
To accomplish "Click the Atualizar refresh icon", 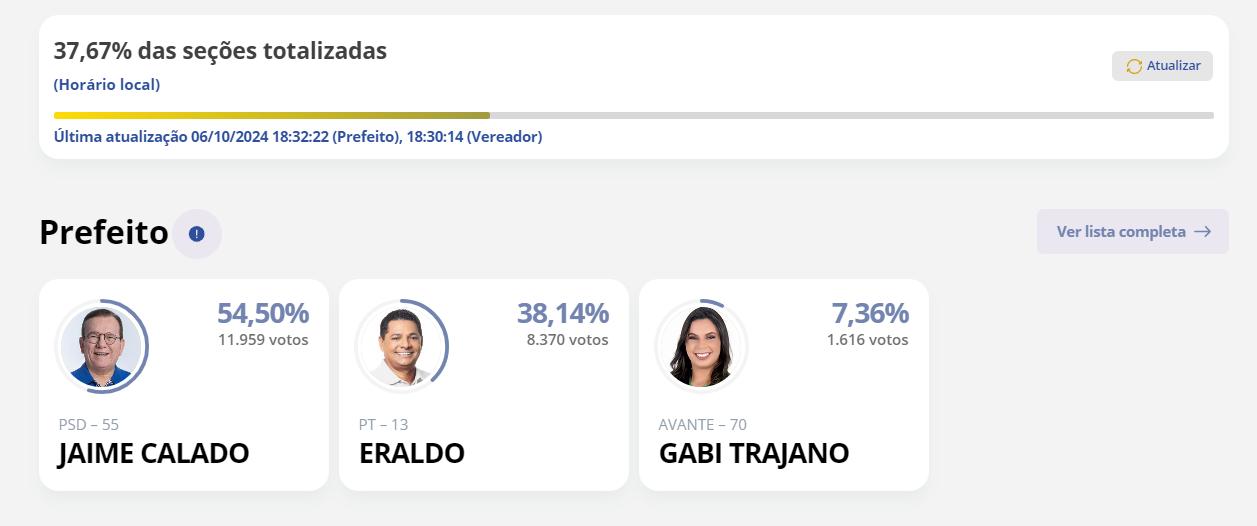I will [x=1134, y=66].
